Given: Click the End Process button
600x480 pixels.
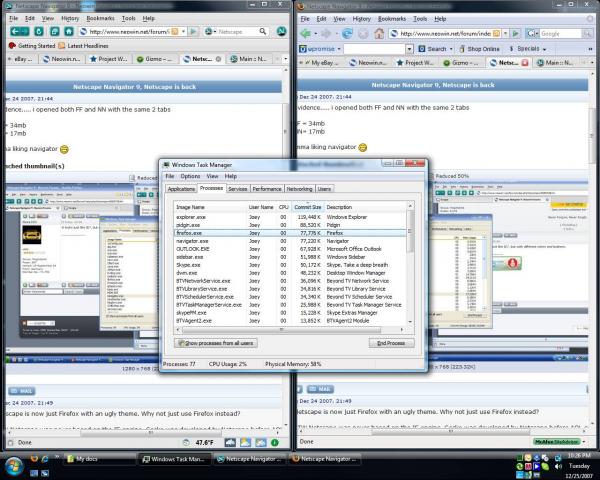Looking at the screenshot, I should point(391,343).
